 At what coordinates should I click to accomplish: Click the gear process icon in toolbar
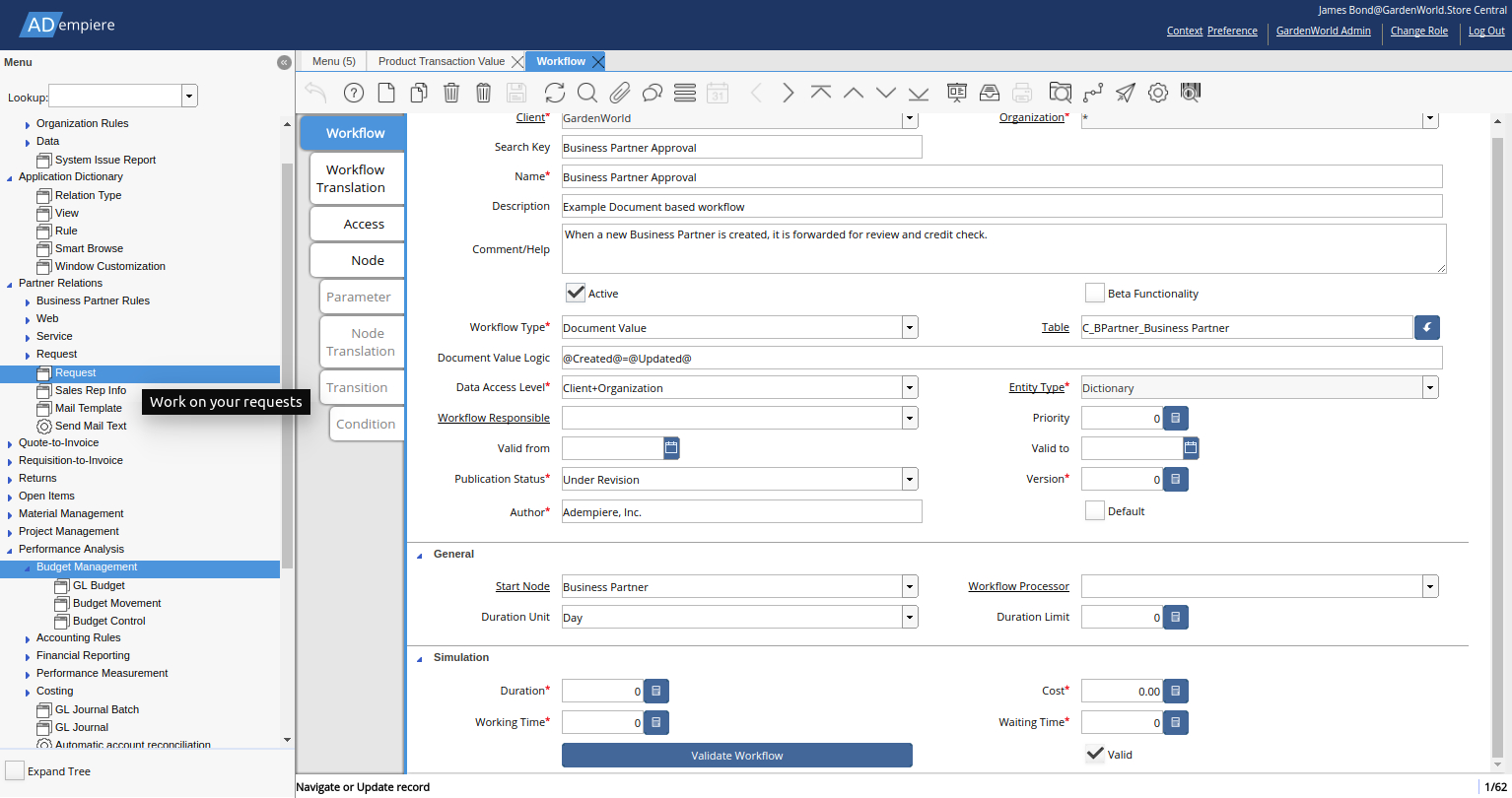1158,93
